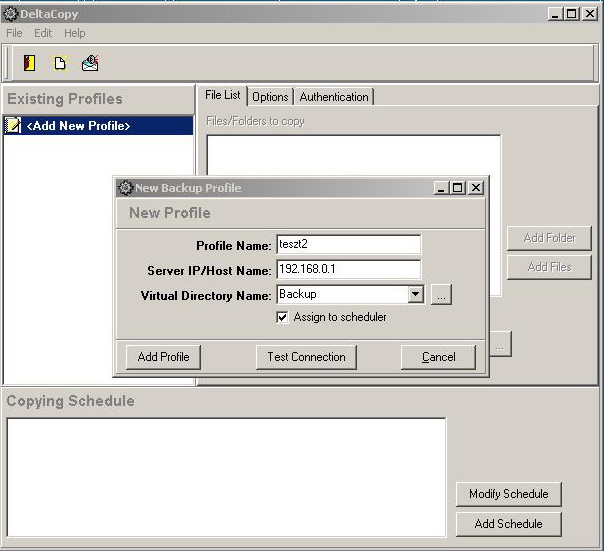The height and width of the screenshot is (551, 604).
Task: Click the Modify Schedule button
Action: click(508, 494)
